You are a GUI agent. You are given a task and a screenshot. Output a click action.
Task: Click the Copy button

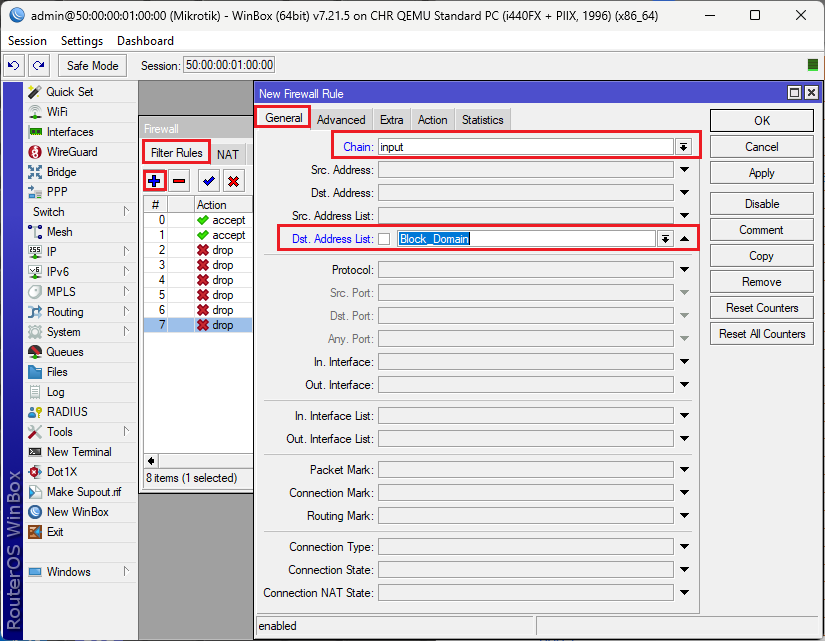point(761,256)
